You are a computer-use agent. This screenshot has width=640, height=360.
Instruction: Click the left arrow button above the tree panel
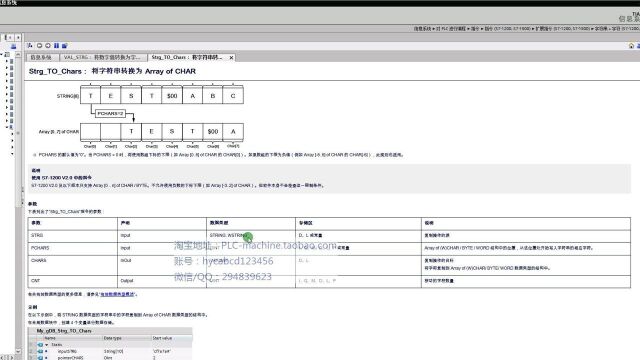[10, 37]
